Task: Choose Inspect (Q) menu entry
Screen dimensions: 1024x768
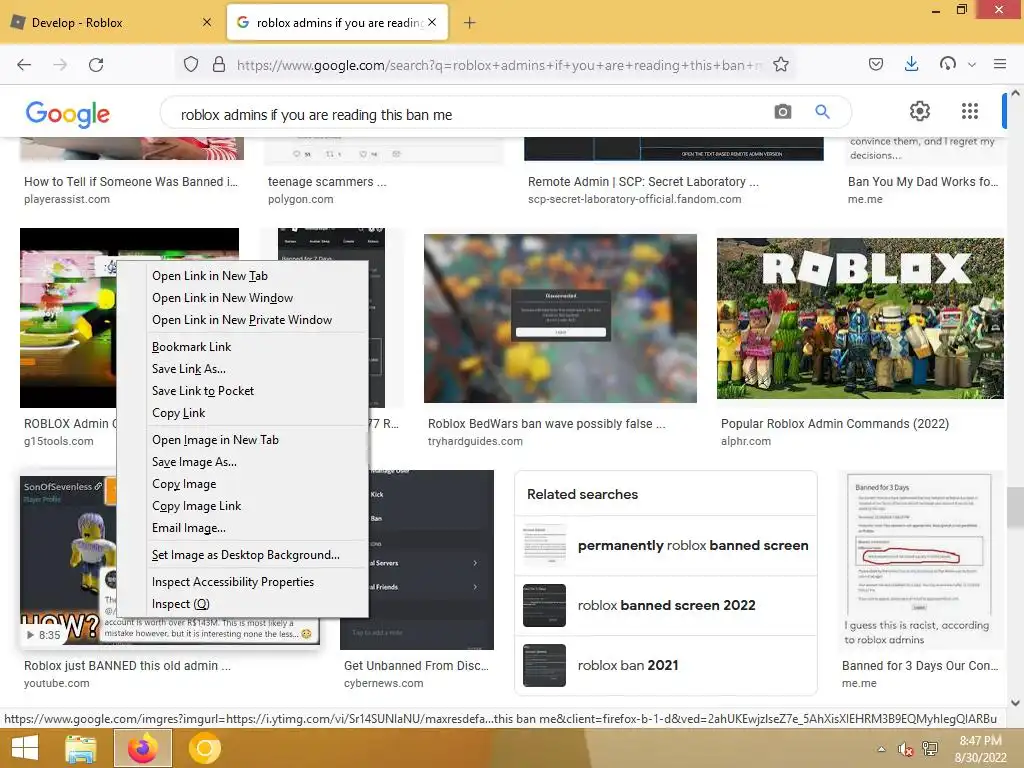Action: click(x=243, y=604)
